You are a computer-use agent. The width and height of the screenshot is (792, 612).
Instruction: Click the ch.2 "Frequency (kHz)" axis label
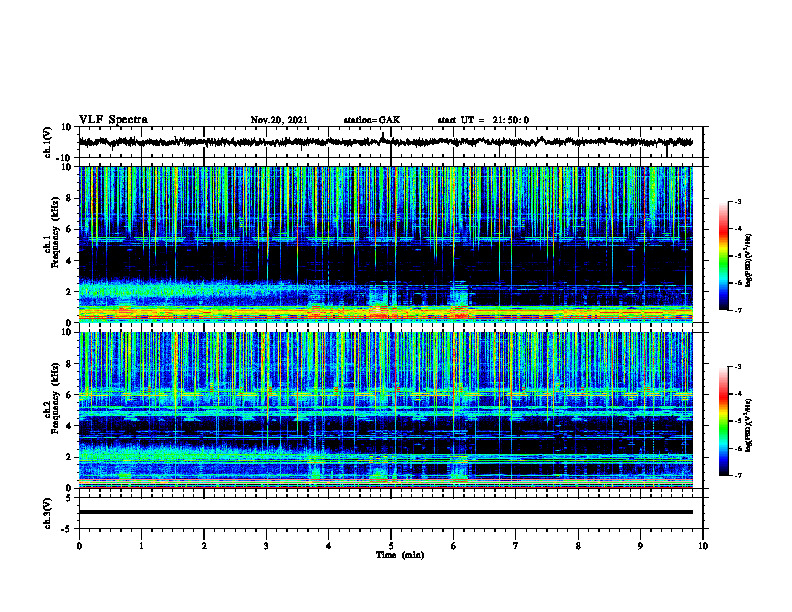pos(55,398)
